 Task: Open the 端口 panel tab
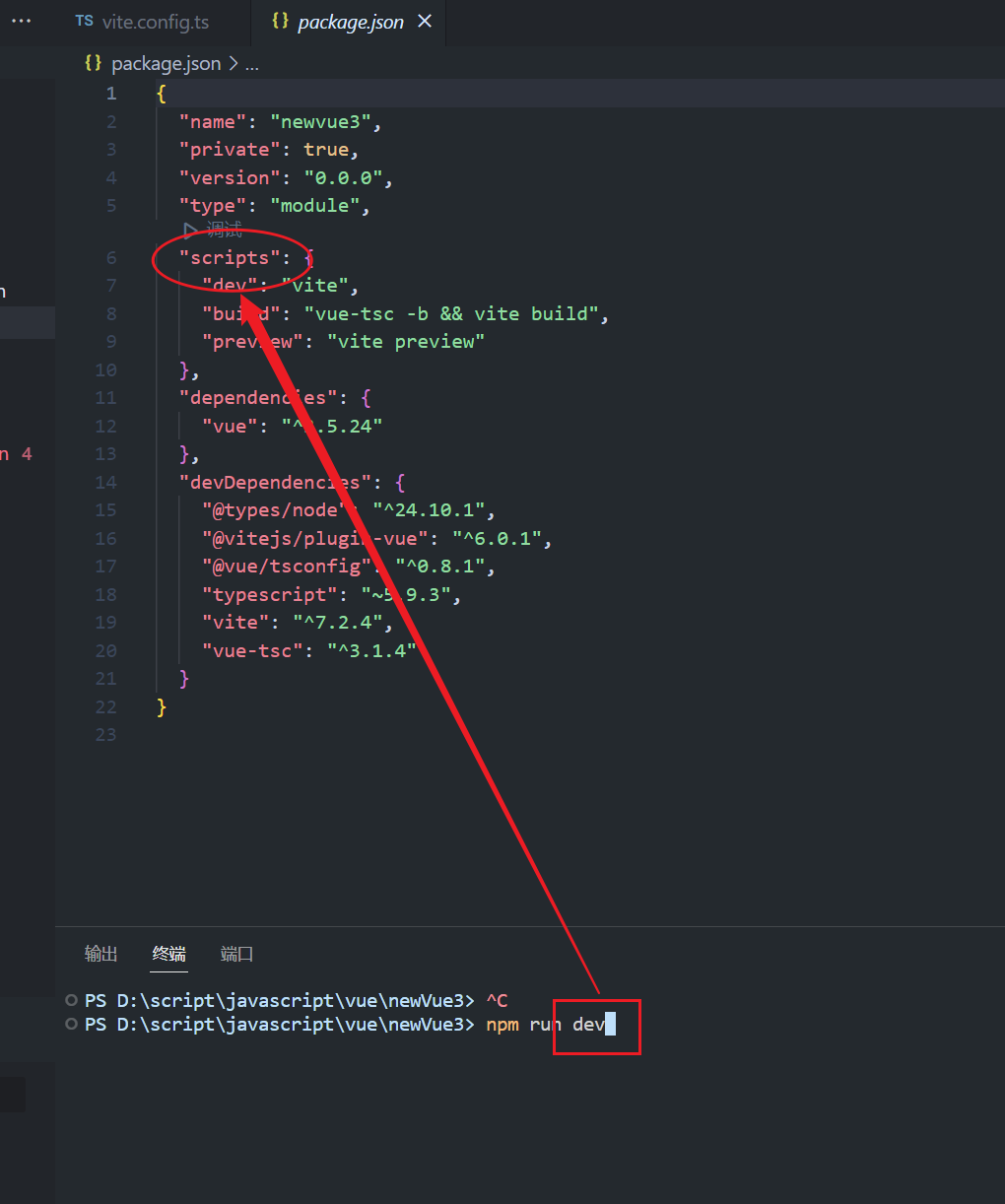[x=236, y=953]
